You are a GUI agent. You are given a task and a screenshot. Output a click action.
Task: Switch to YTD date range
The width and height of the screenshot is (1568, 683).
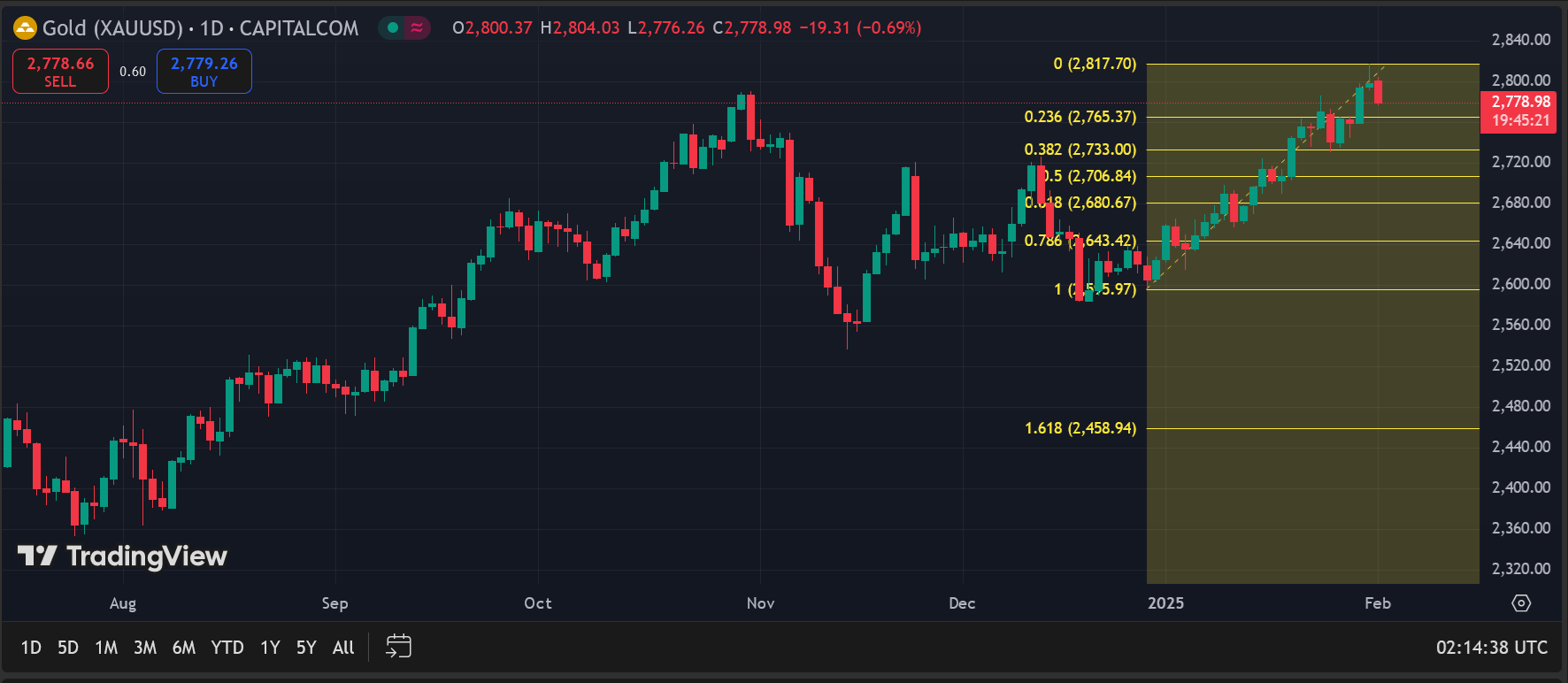[x=227, y=648]
